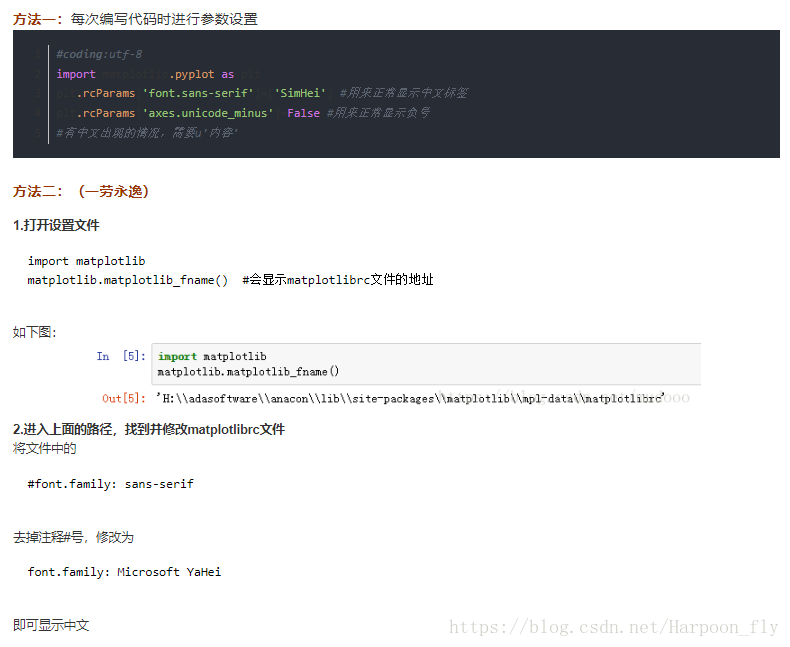The image size is (790, 647).
Task: Click the comment '#会显示matplotlibrc文件的地址'
Action: [x=338, y=280]
